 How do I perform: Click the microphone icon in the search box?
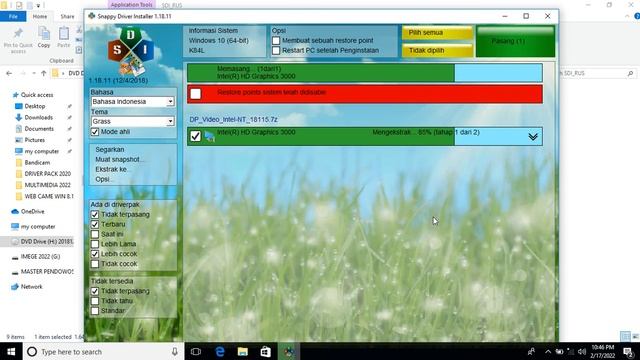(x=175, y=351)
